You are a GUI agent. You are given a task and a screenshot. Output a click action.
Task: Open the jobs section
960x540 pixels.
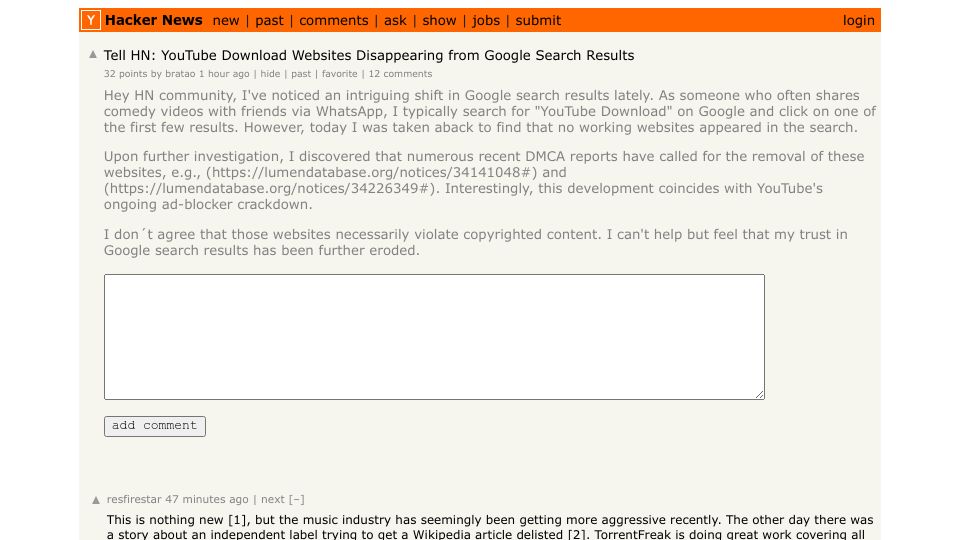tap(486, 20)
